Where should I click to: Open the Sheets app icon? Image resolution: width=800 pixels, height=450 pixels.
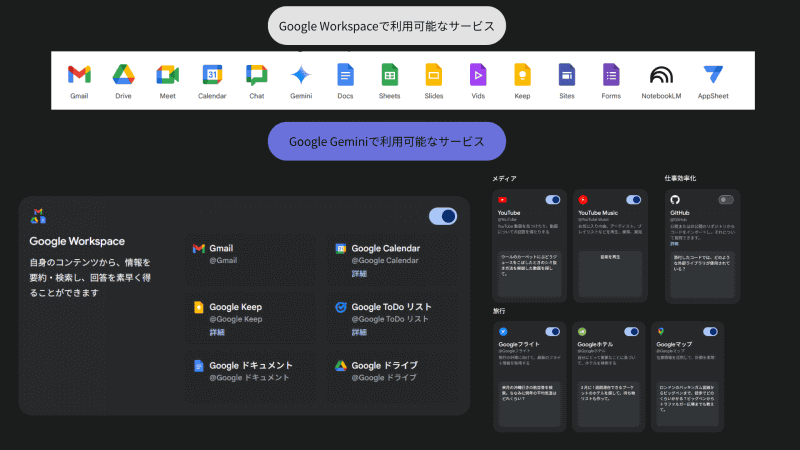[390, 75]
